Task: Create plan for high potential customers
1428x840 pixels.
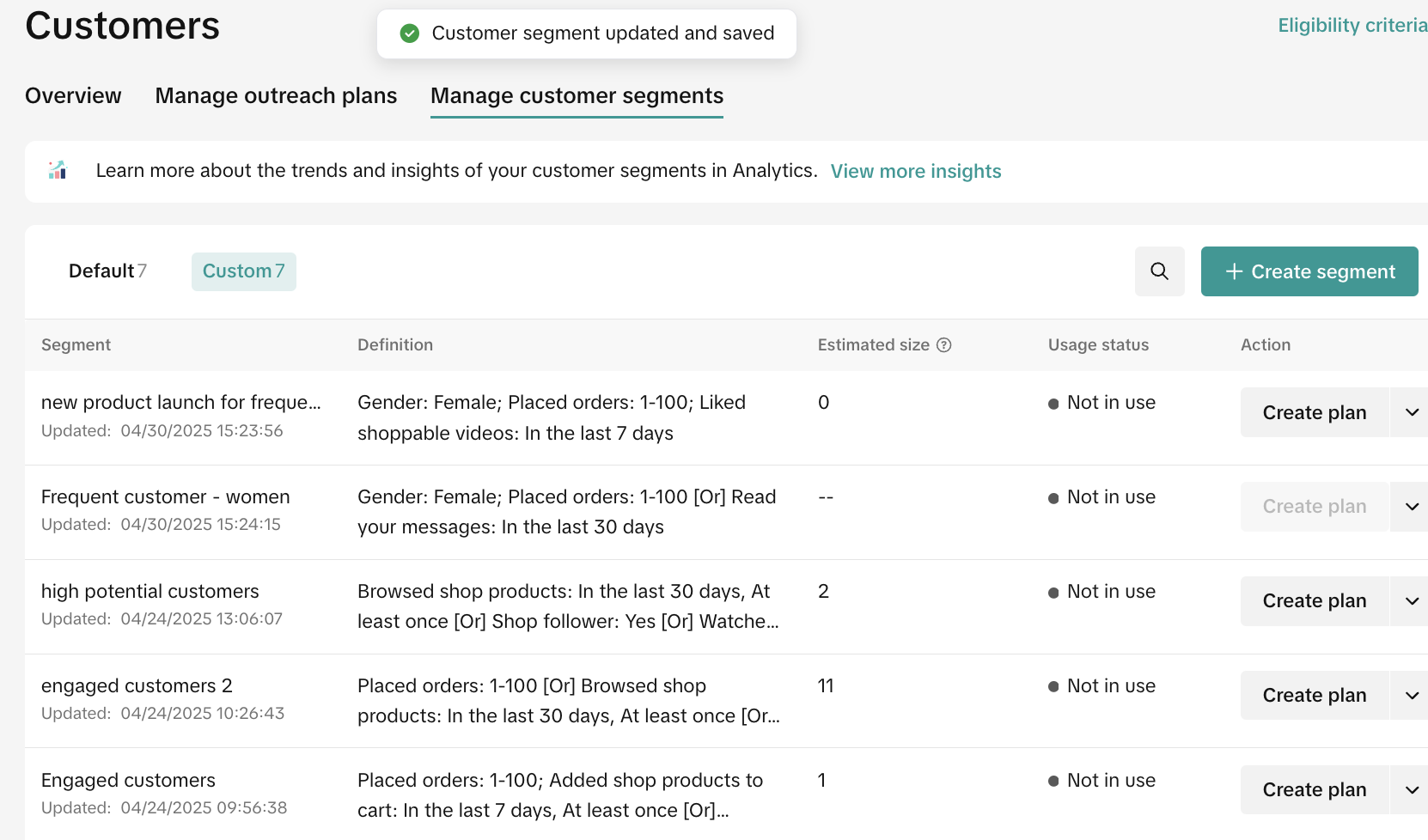Action: tap(1314, 601)
